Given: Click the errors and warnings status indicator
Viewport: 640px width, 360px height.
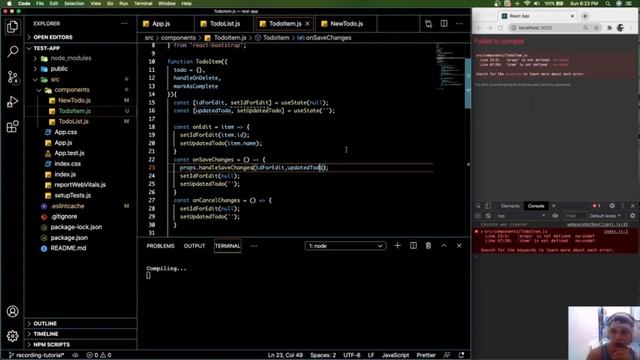Looking at the screenshot, I should [99, 355].
